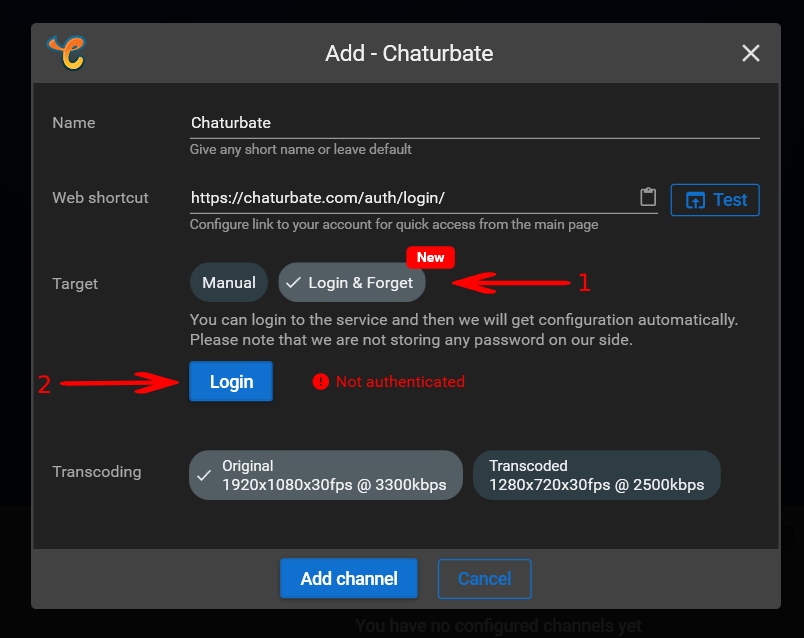Click the checkmark on the Login & Forget chip
Viewport: 804px width, 638px height.
click(x=293, y=283)
